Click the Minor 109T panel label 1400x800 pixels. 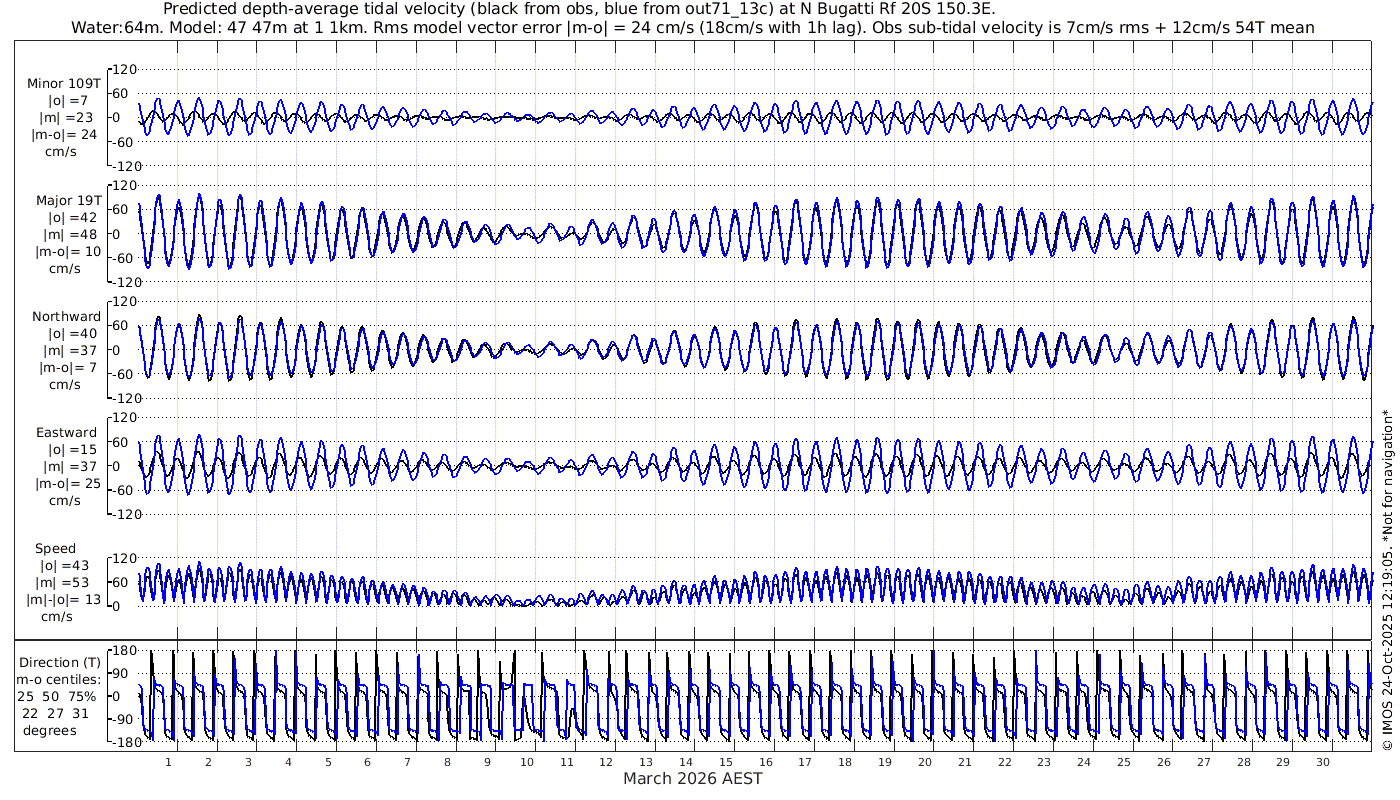pos(64,84)
